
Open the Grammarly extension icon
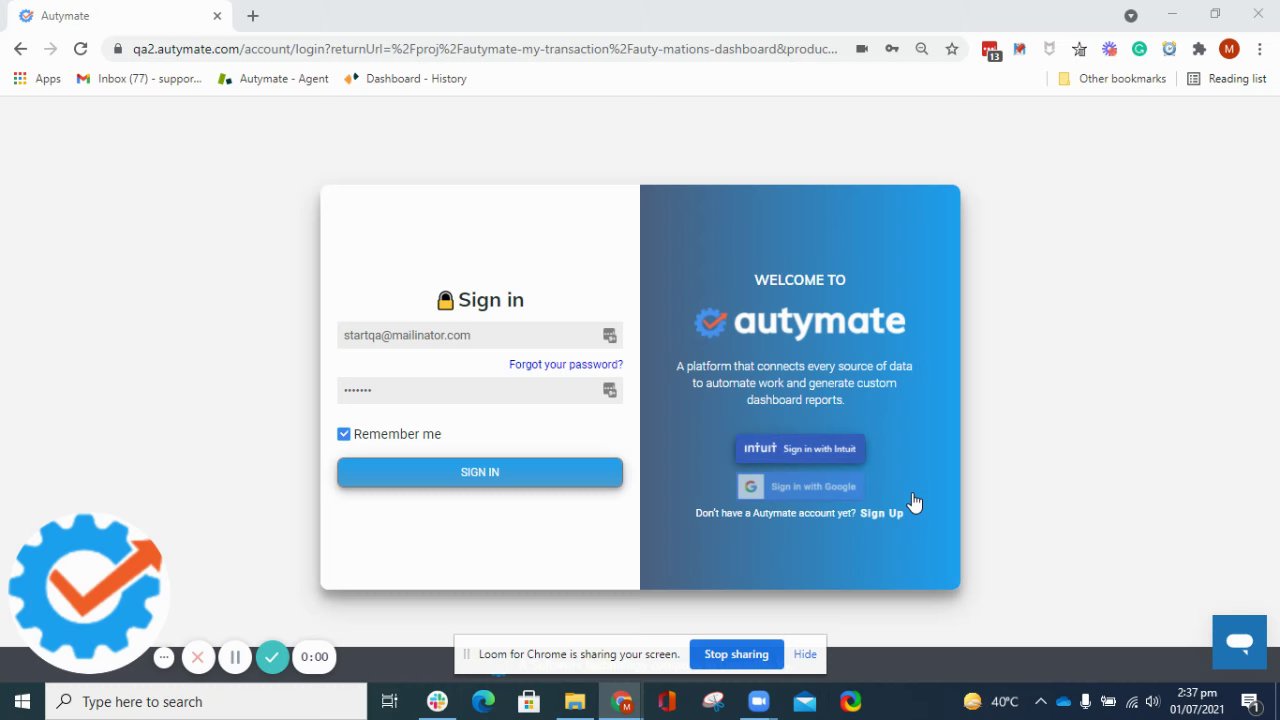click(x=1139, y=48)
